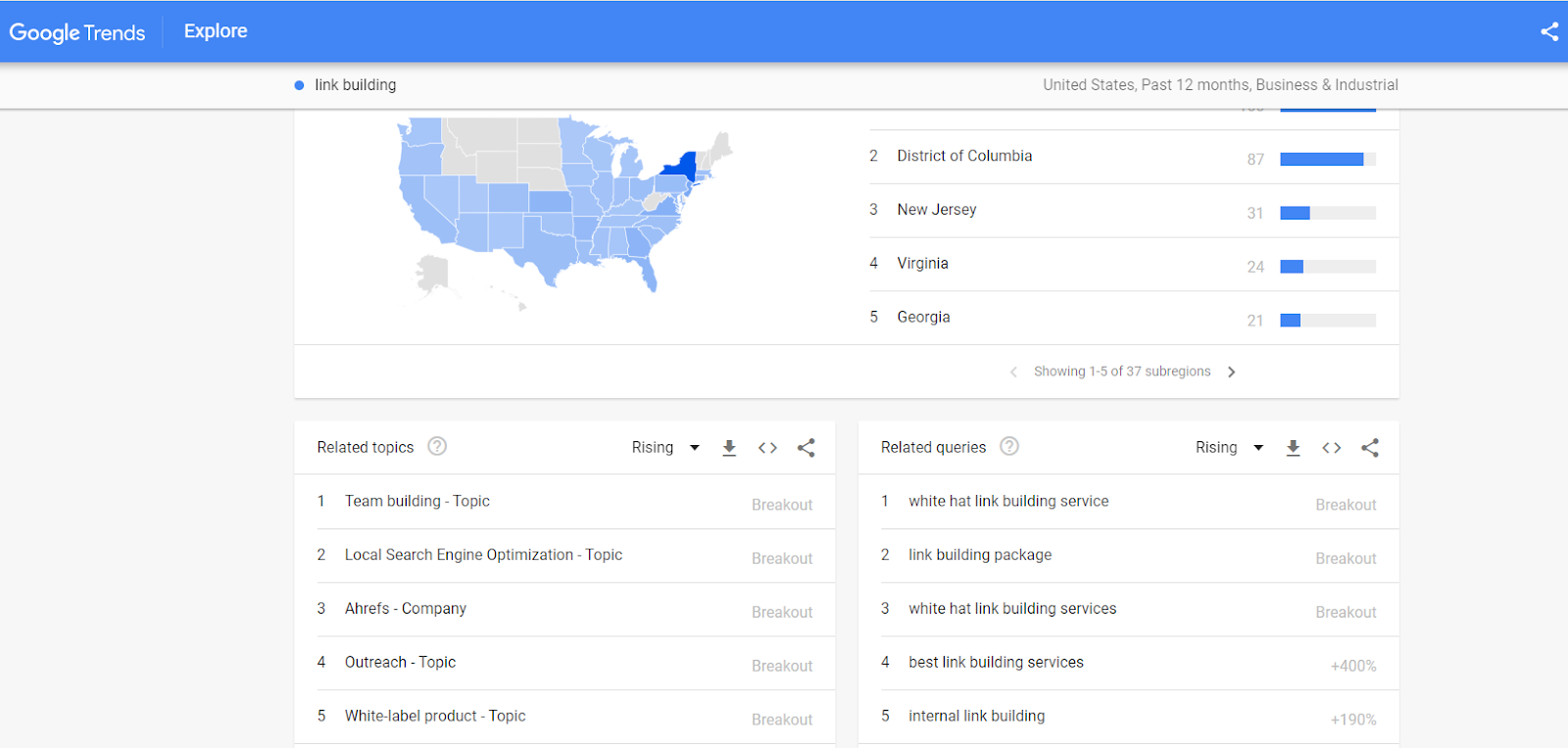Open help tooltip for Related topics
1568x748 pixels.
[437, 447]
